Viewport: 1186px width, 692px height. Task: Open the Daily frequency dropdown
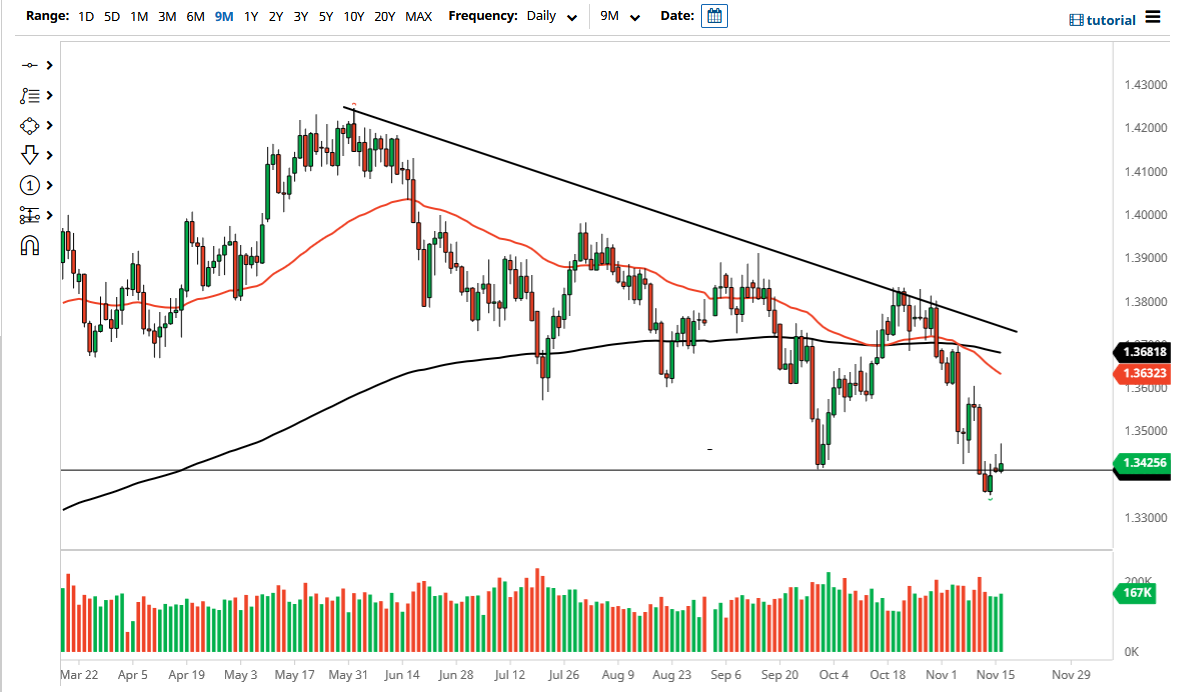550,16
